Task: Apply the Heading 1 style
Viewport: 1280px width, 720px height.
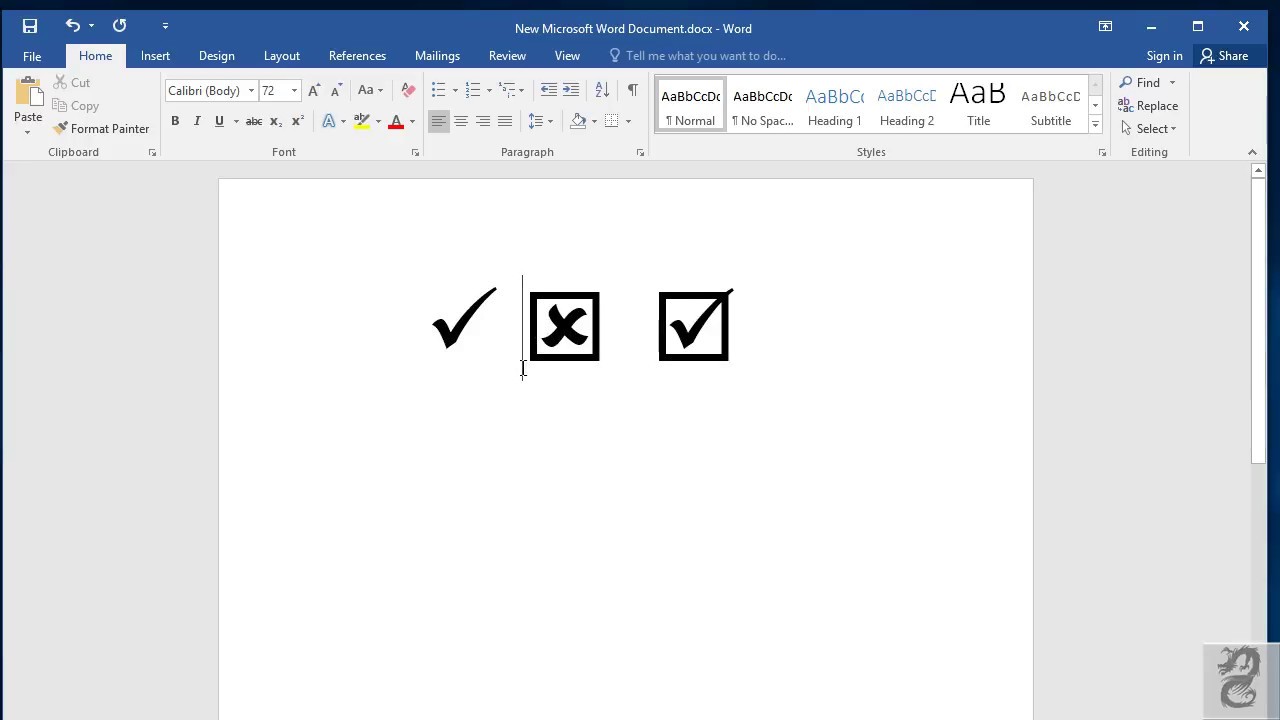Action: (x=834, y=105)
